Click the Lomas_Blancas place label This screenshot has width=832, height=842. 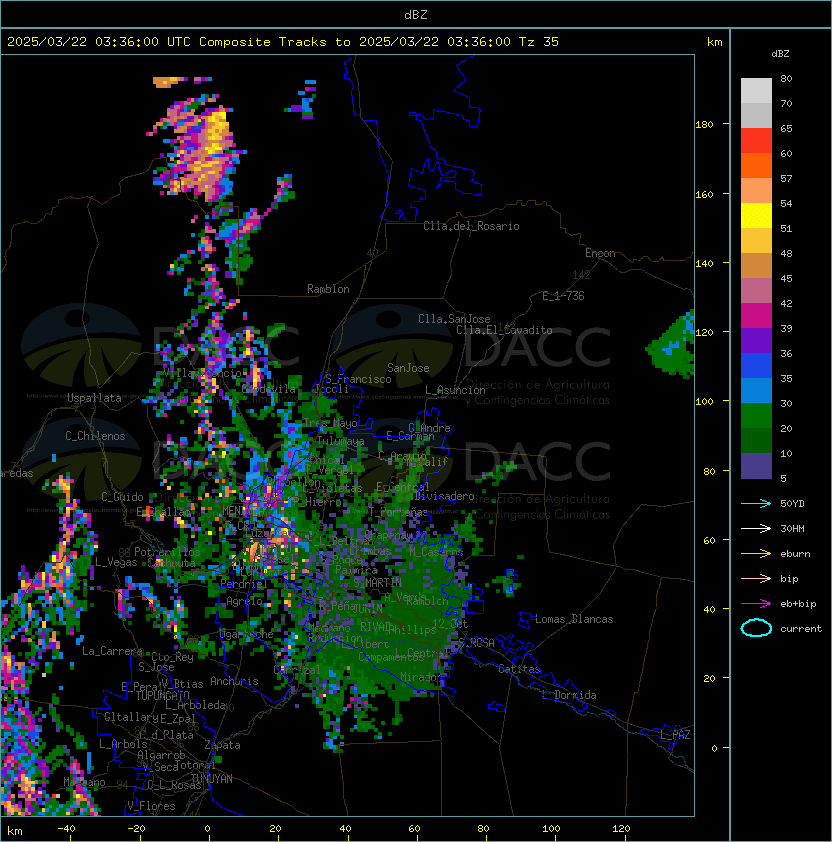tap(574, 619)
